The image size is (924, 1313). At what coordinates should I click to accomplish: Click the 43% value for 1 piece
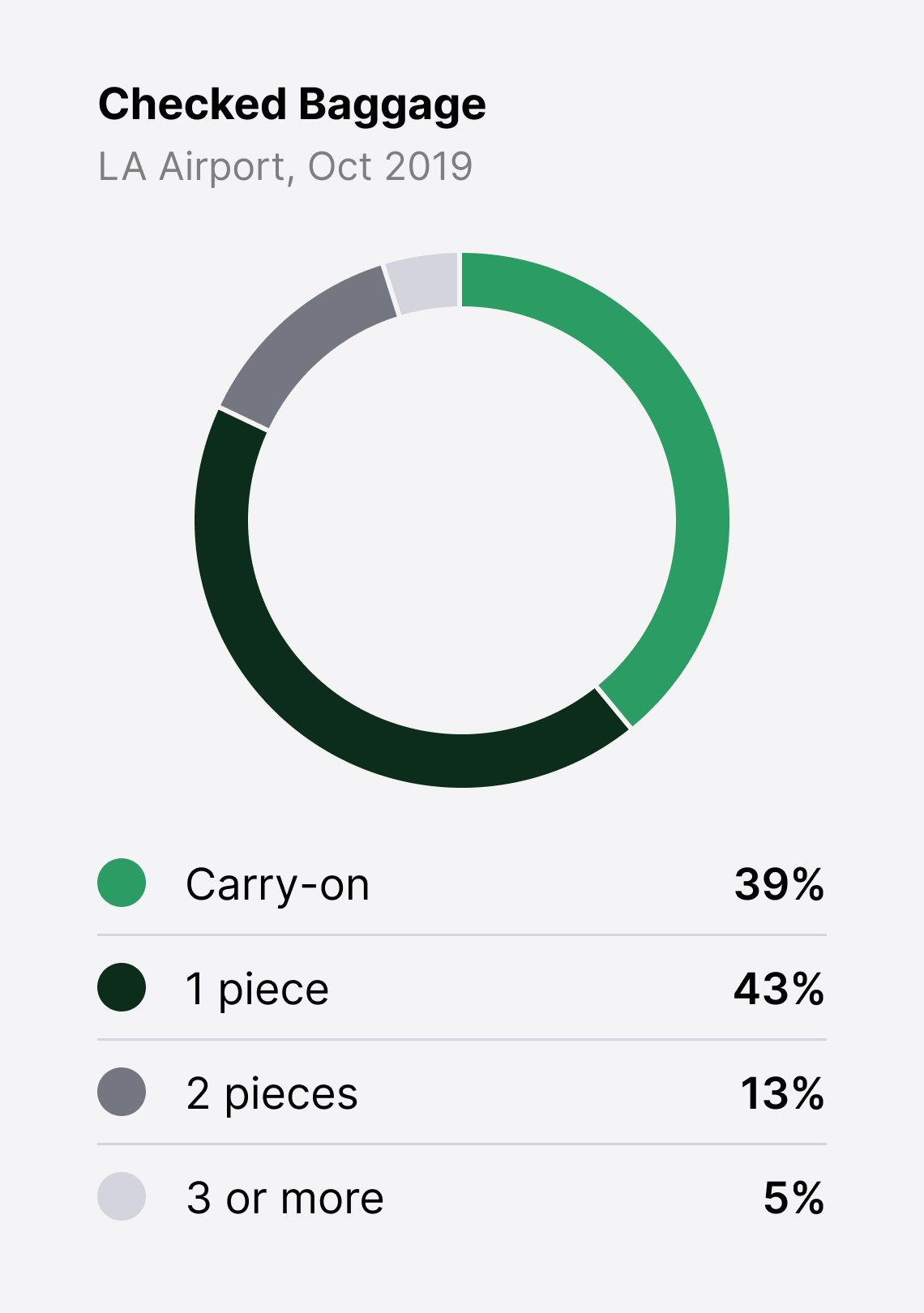pyautogui.click(x=779, y=989)
